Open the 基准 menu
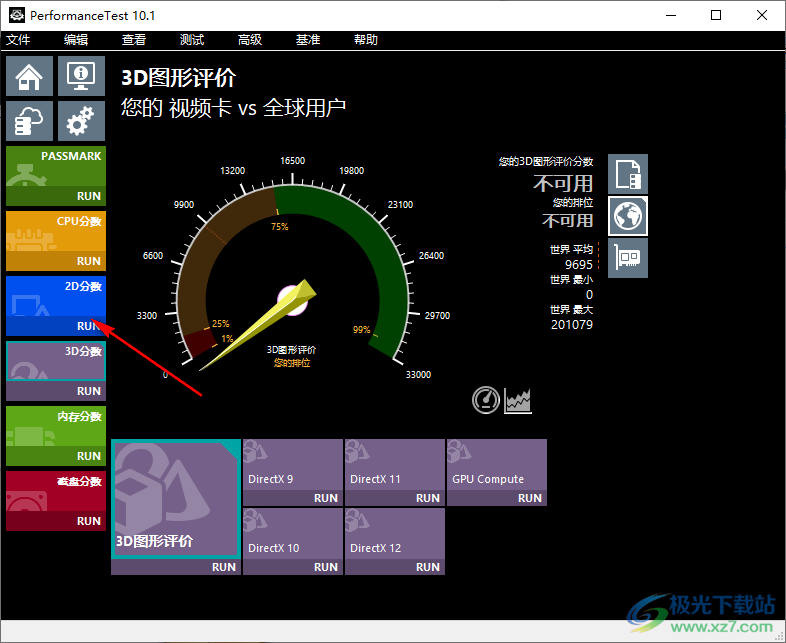786x643 pixels. [x=308, y=40]
